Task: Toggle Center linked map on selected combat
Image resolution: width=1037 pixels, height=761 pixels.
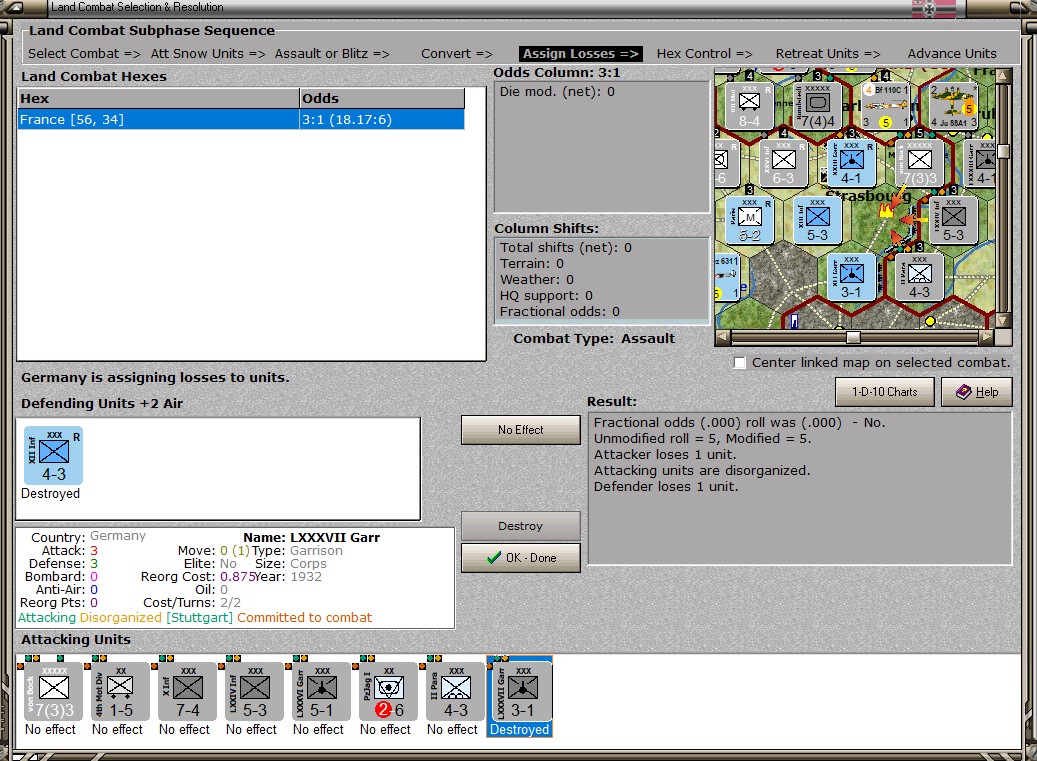Action: (740, 363)
